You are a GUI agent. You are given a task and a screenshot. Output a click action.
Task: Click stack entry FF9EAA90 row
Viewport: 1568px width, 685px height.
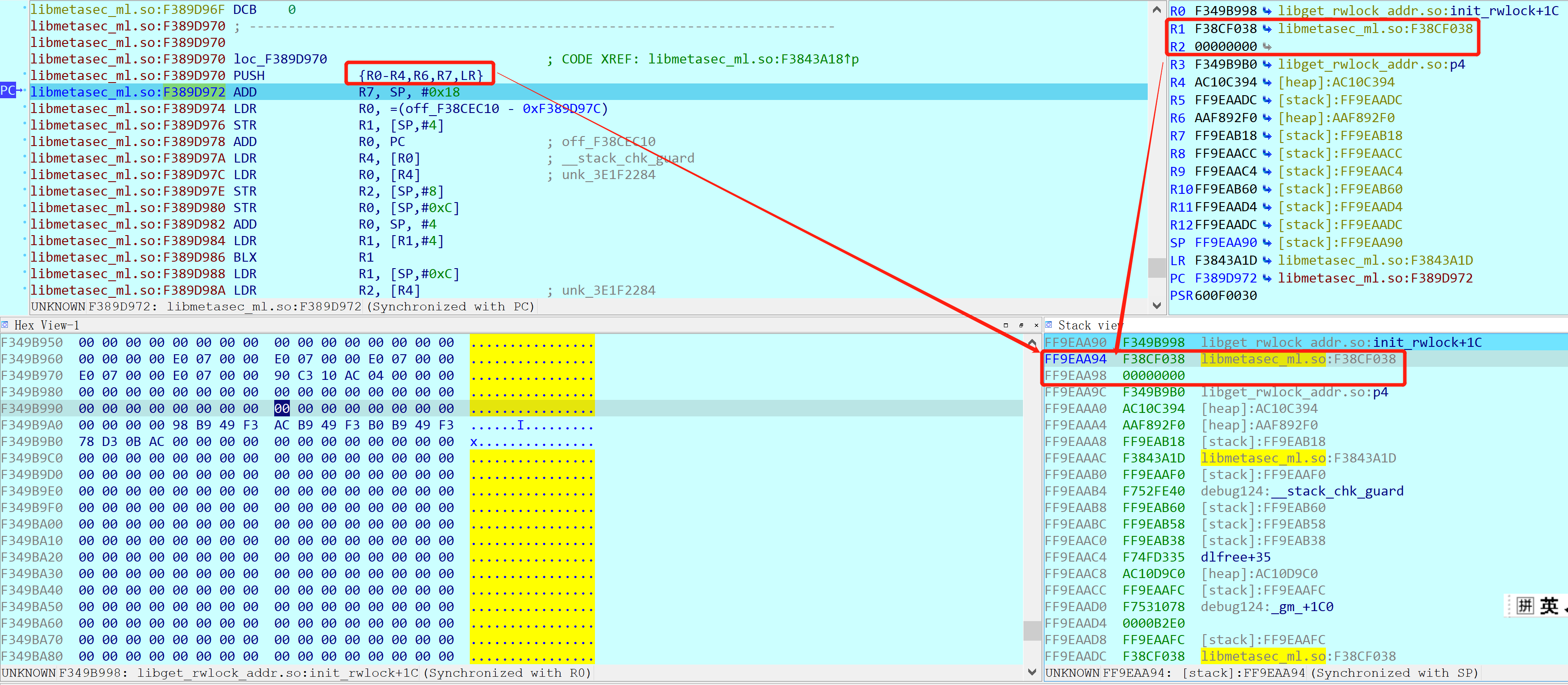pos(1305,342)
